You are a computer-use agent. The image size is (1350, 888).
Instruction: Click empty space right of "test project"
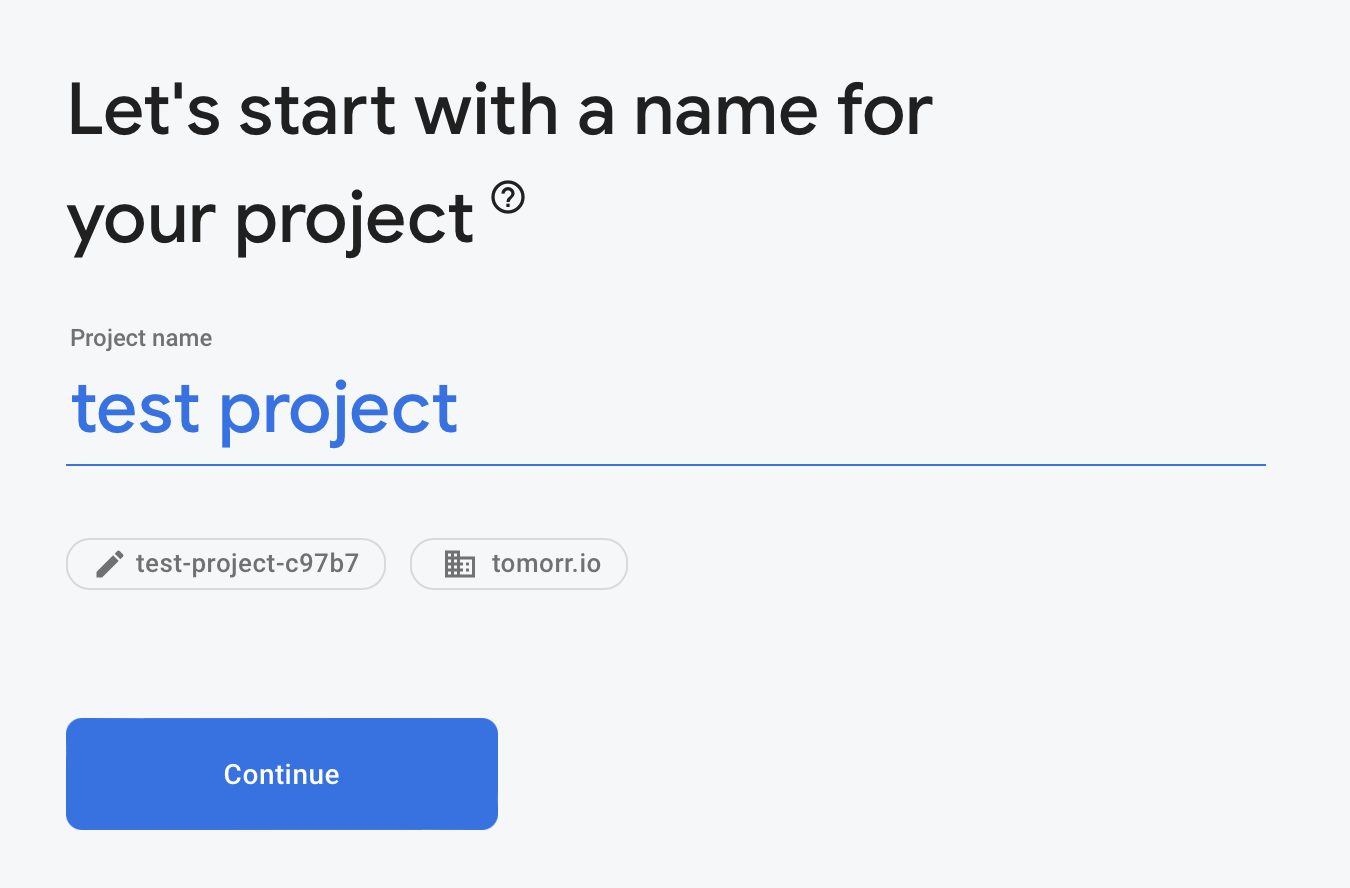click(x=860, y=409)
